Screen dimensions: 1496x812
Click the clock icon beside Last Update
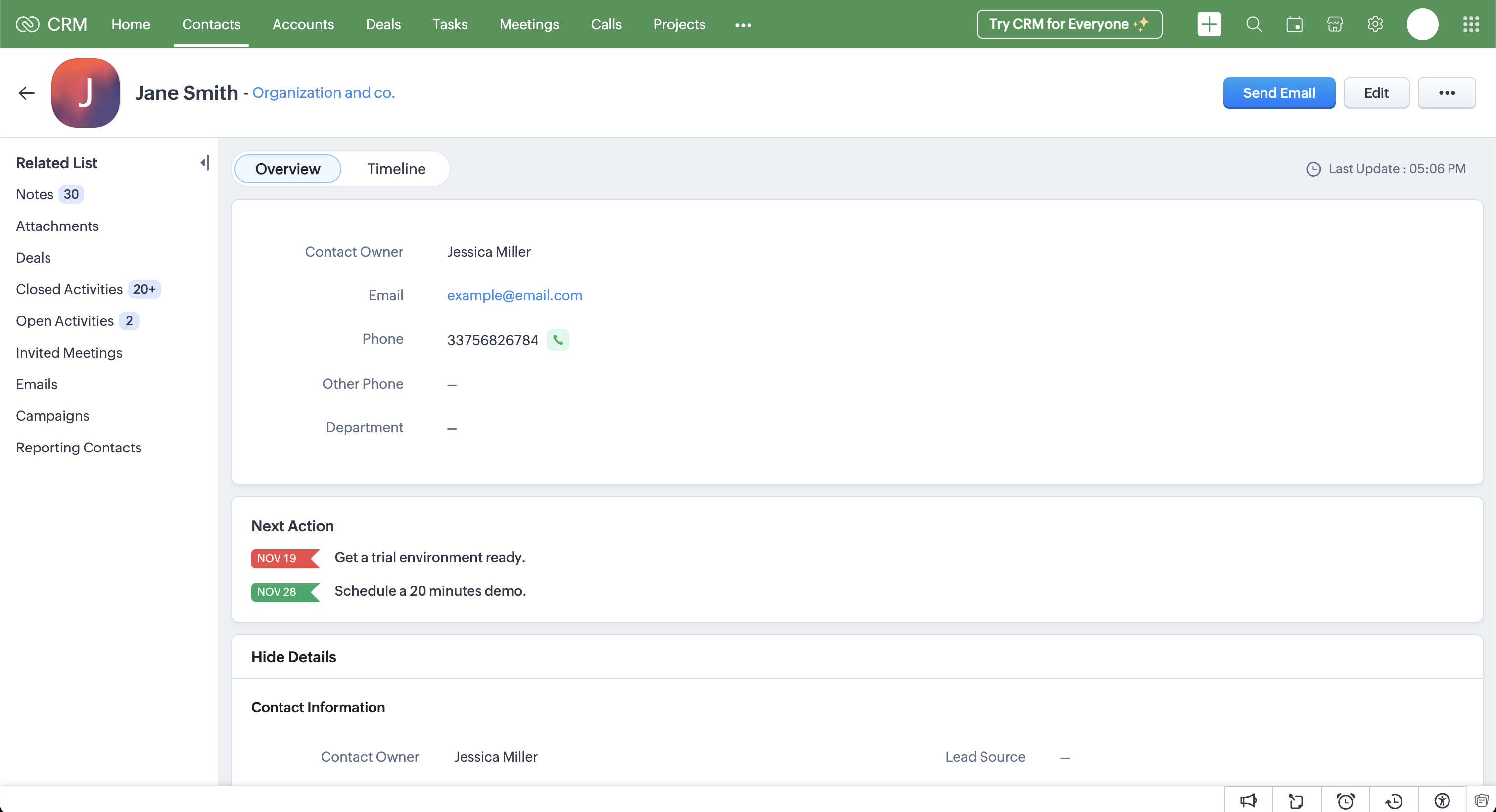[1313, 169]
